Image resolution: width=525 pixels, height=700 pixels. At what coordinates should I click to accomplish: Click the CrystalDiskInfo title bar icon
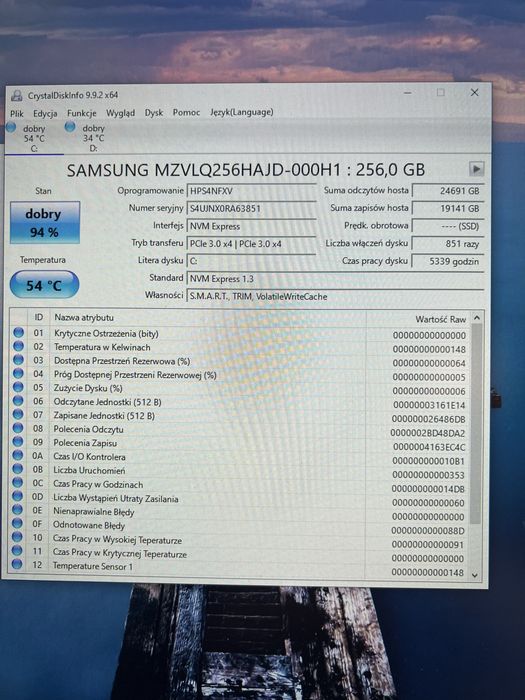pyautogui.click(x=17, y=95)
